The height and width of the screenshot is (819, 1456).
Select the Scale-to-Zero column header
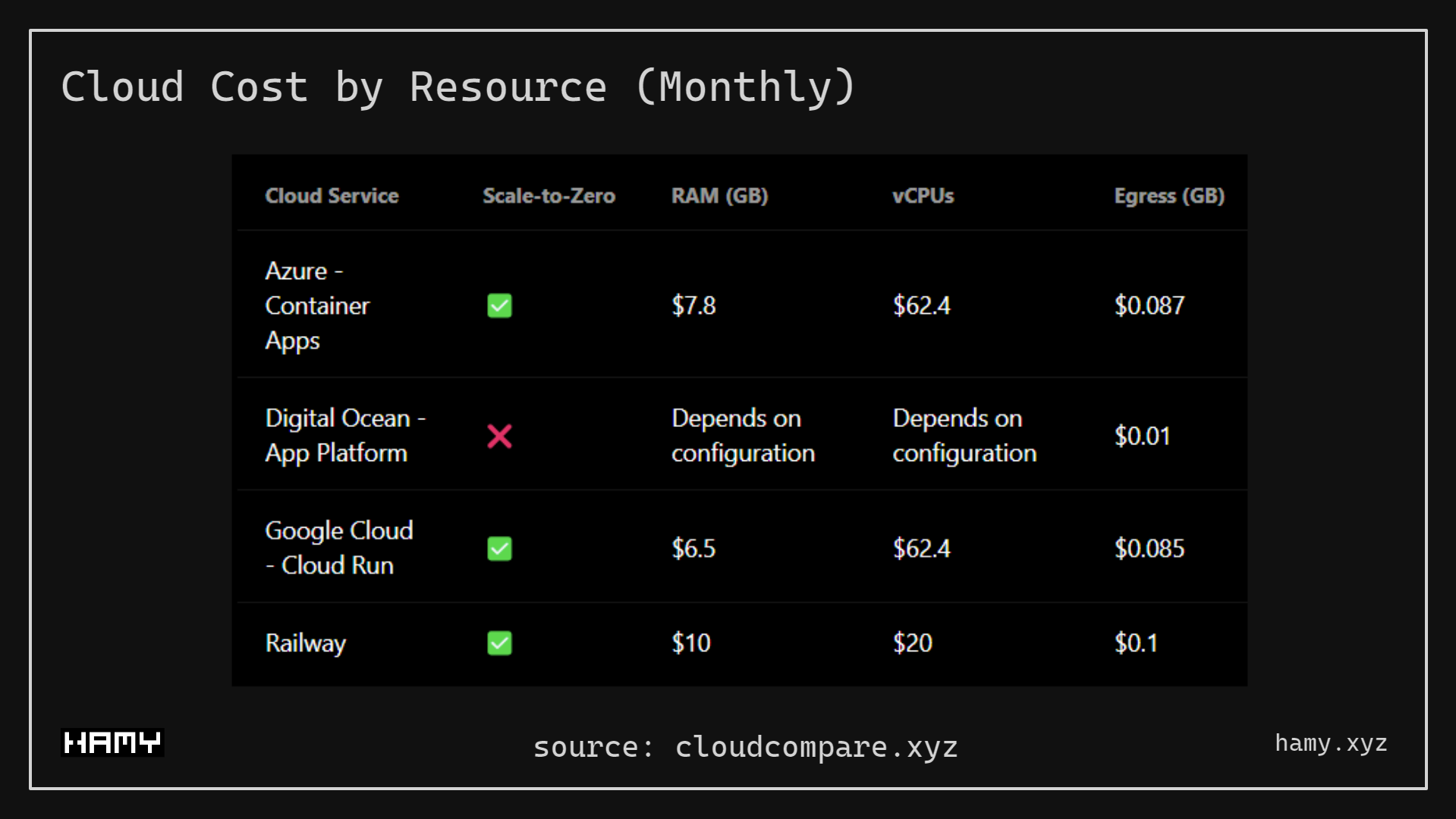coord(549,196)
